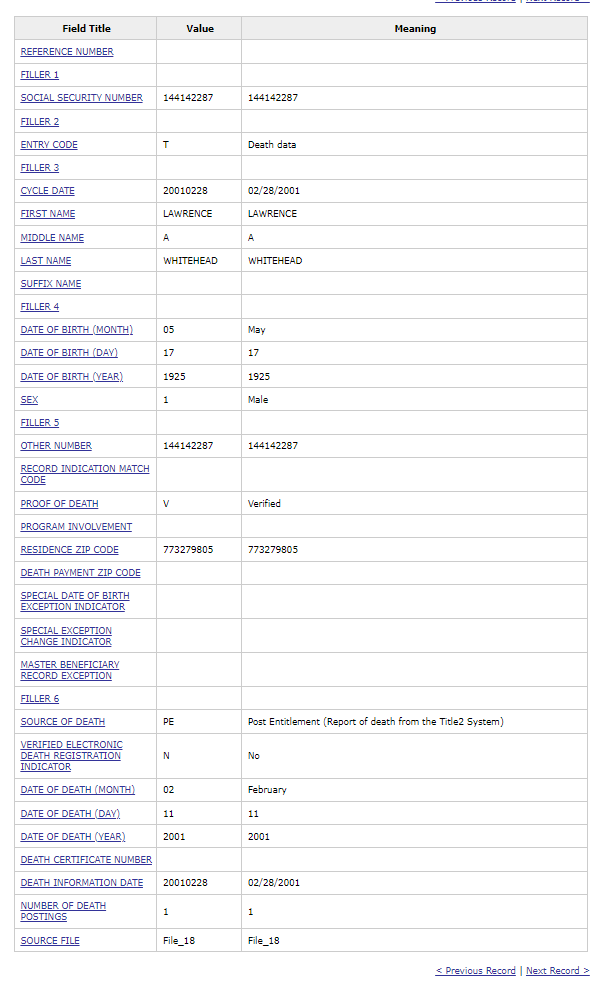Open the FIRST NAME field link
This screenshot has height=991, width=603.
pyautogui.click(x=48, y=214)
